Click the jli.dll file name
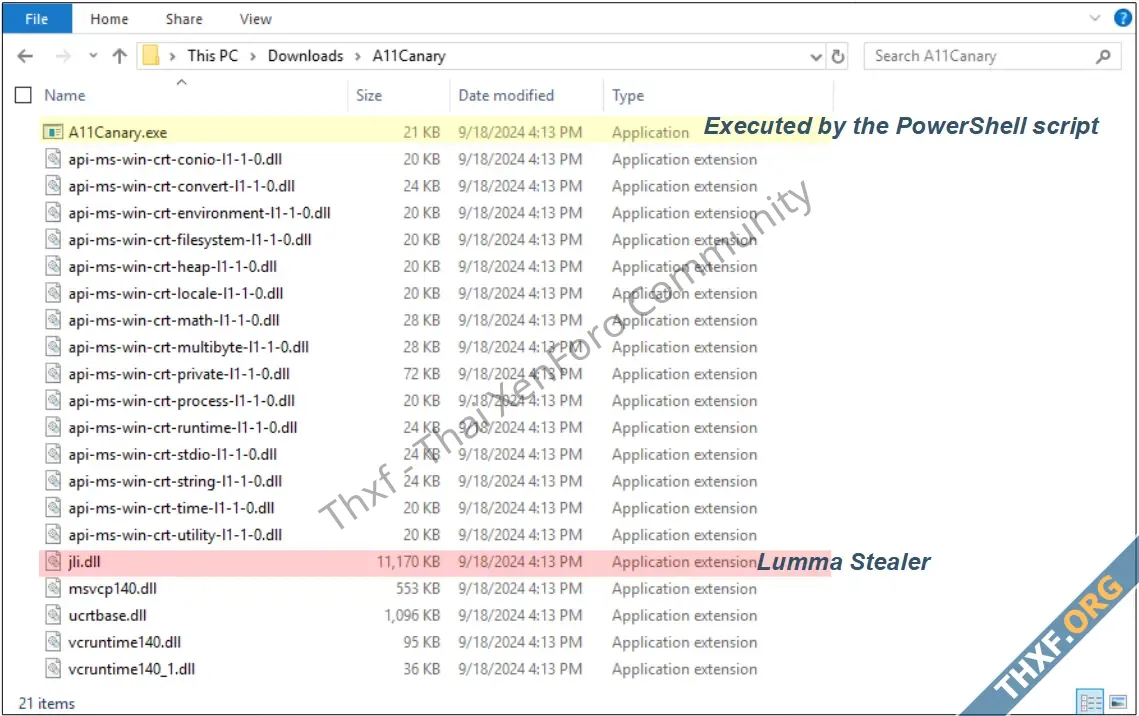 (x=84, y=562)
